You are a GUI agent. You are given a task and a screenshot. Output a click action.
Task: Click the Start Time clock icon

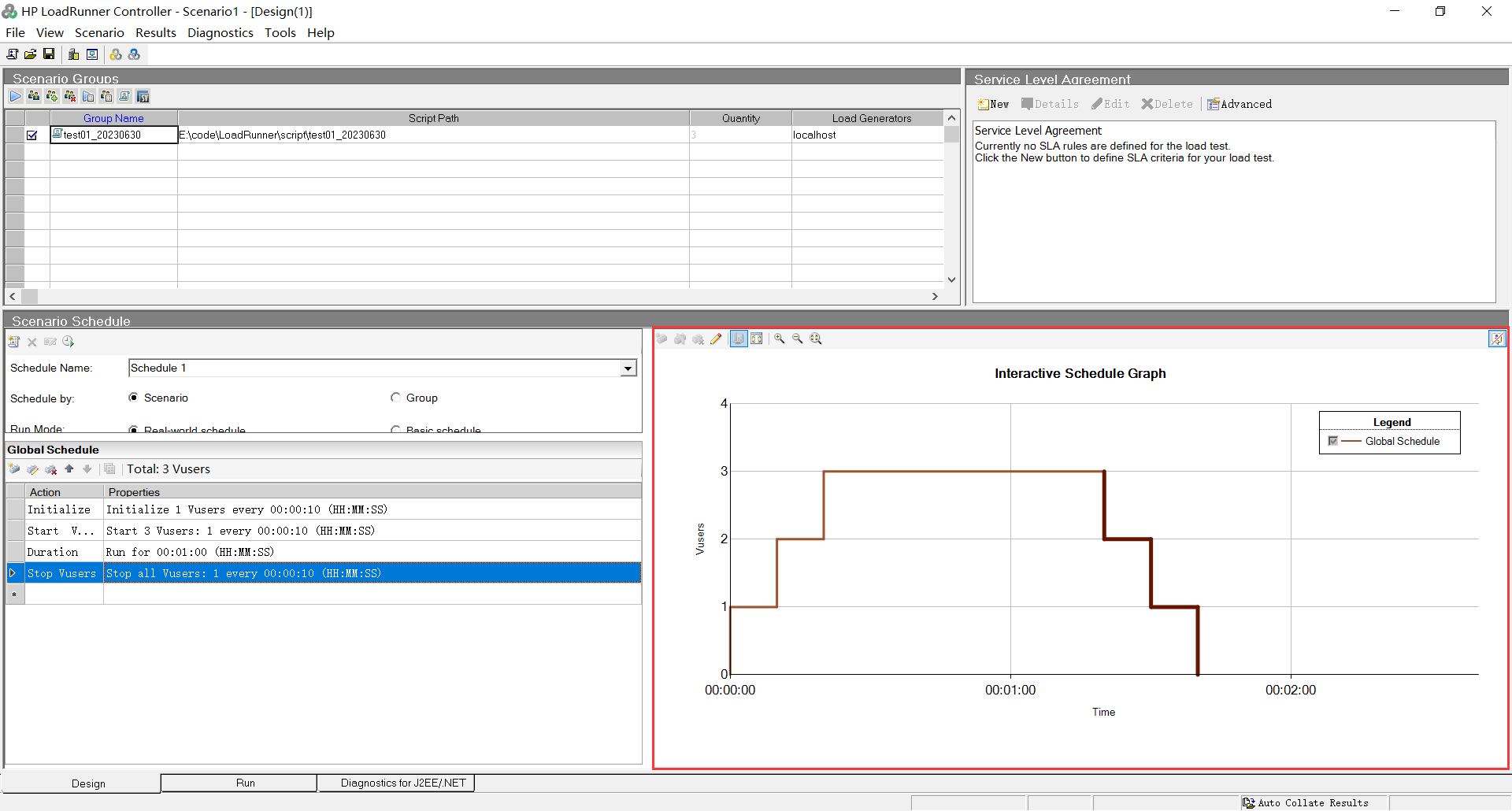pyautogui.click(x=69, y=342)
